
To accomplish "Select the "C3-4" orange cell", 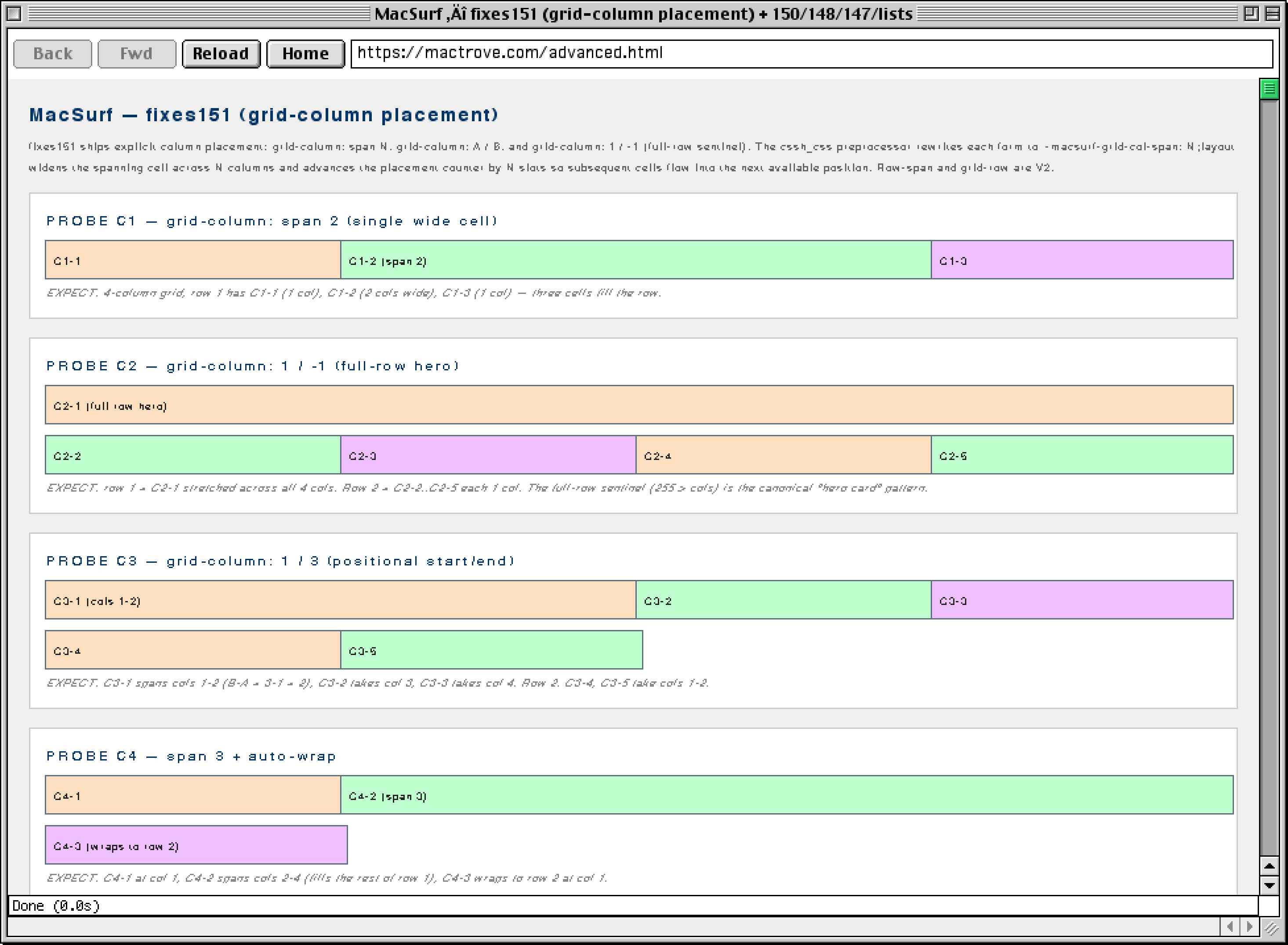I will [x=193, y=650].
